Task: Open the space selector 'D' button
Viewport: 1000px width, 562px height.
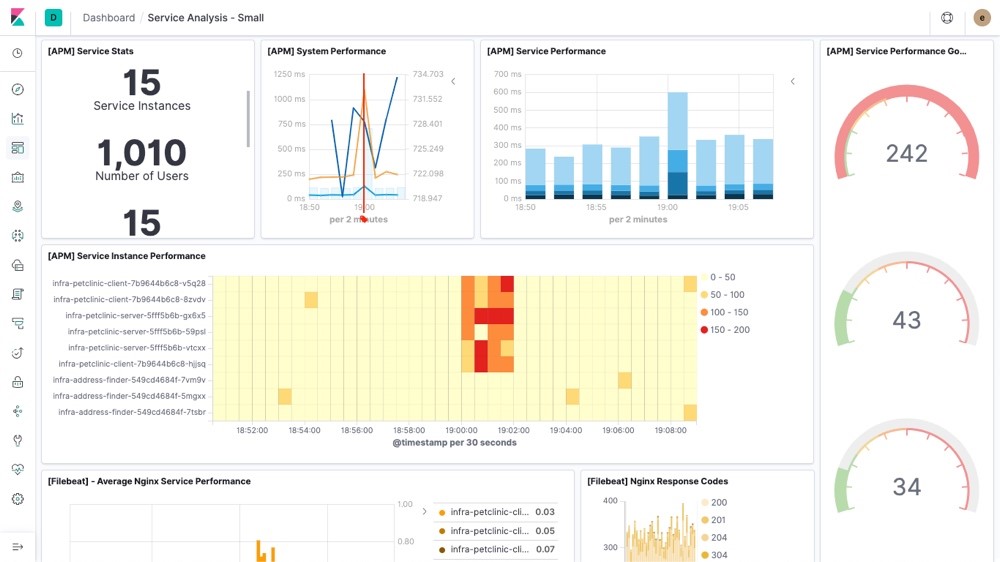Action: coord(53,18)
